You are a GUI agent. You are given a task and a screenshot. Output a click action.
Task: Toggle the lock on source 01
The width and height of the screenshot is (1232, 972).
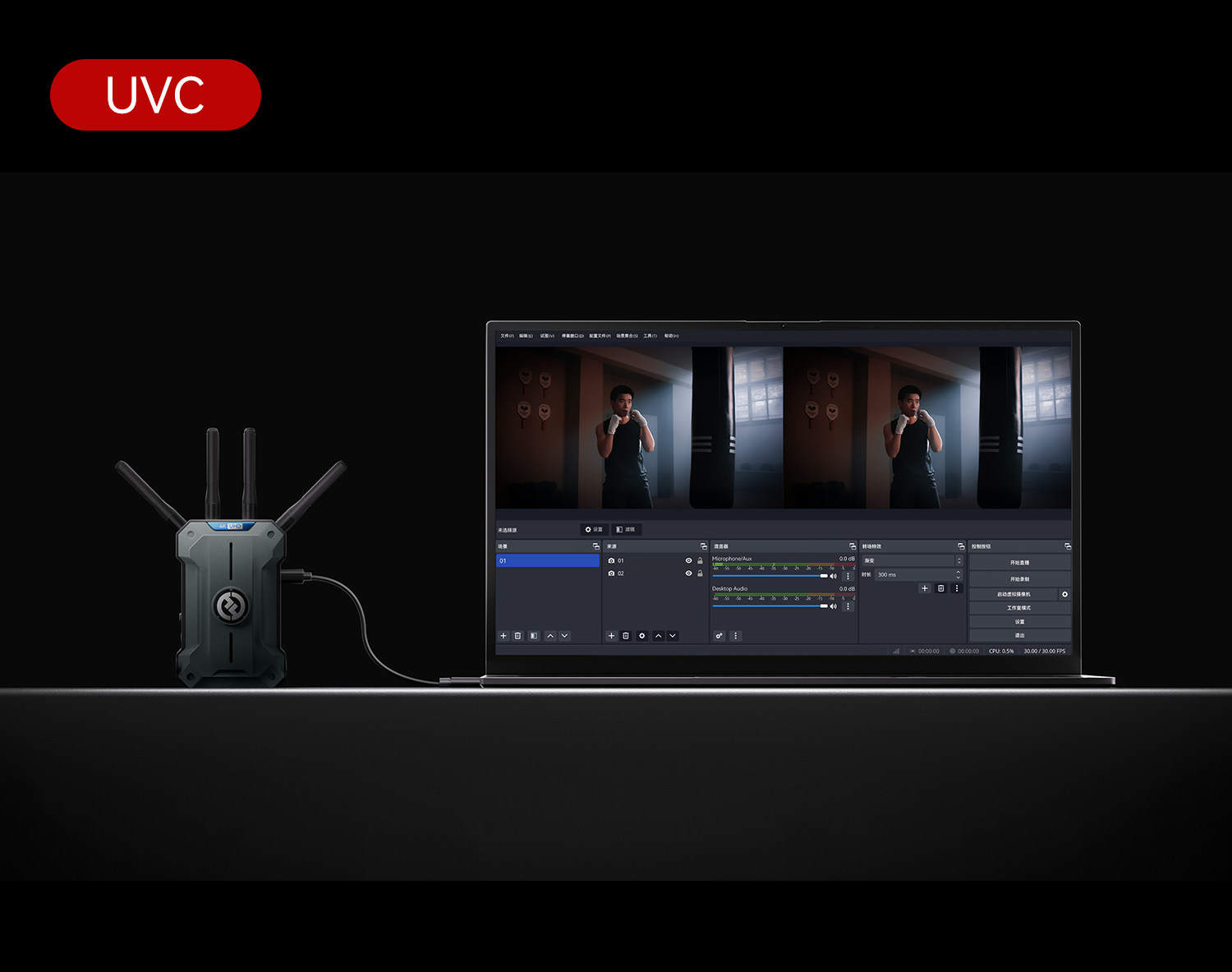(x=700, y=560)
